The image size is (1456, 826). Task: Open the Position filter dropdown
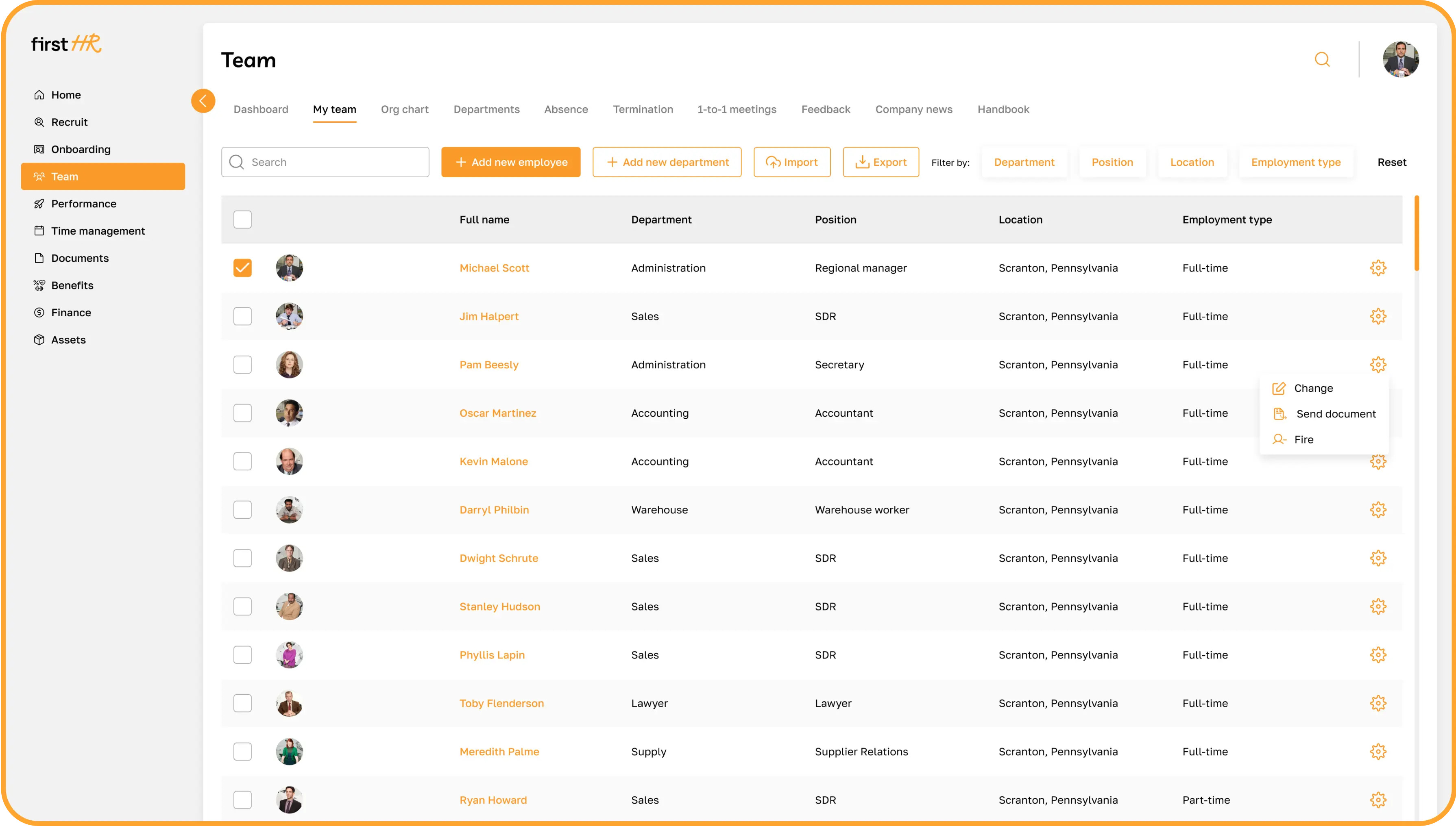click(1112, 162)
